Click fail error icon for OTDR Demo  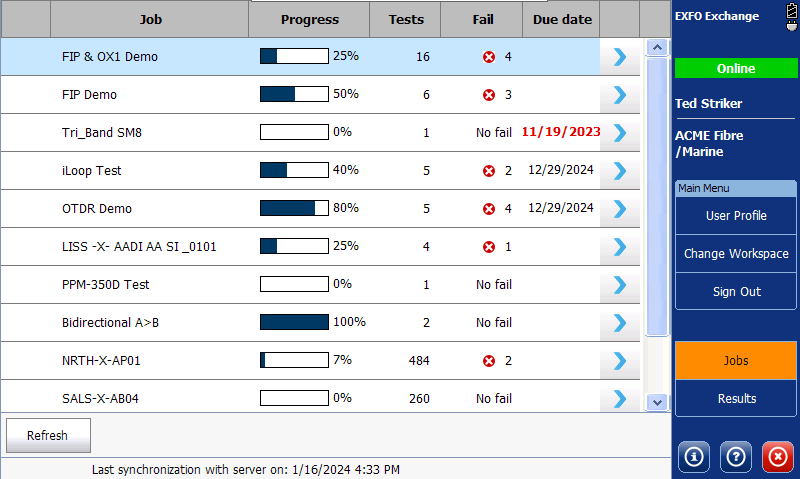pyautogui.click(x=489, y=209)
